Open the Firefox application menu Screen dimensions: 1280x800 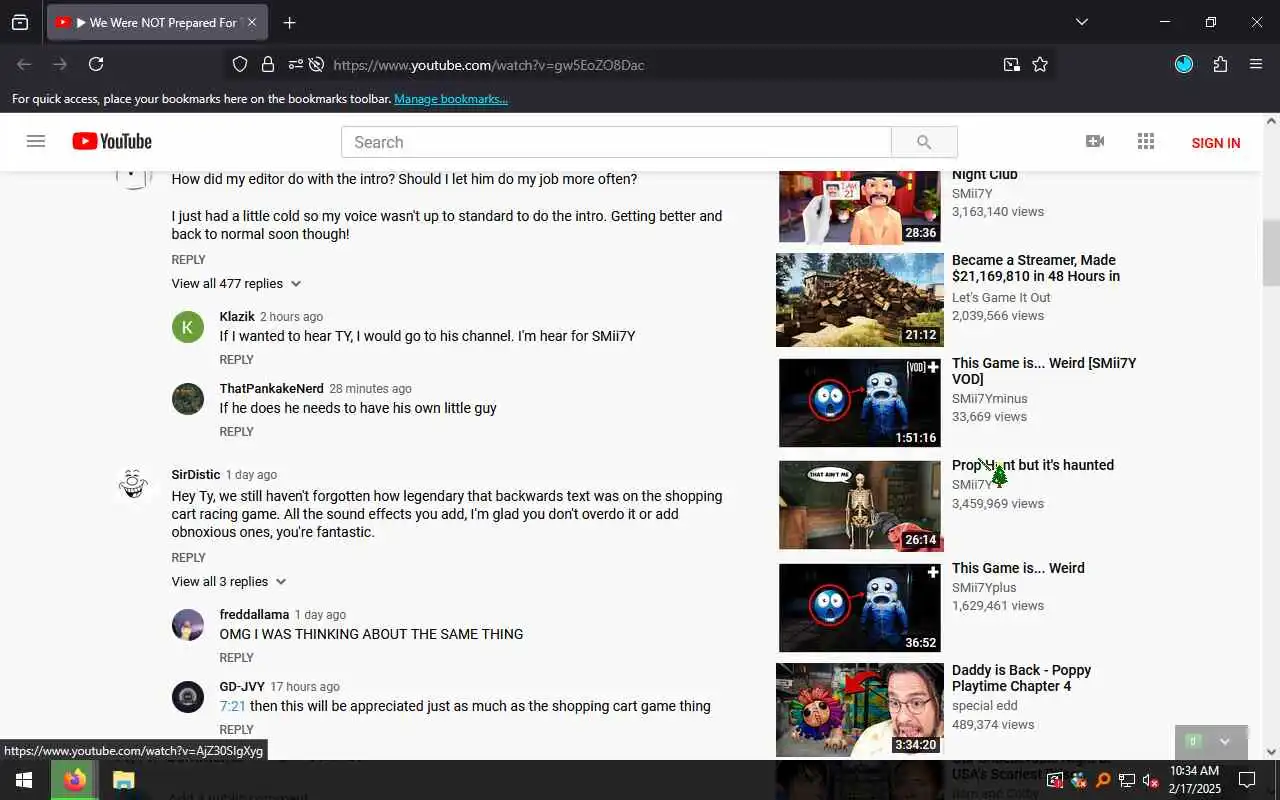point(1256,64)
